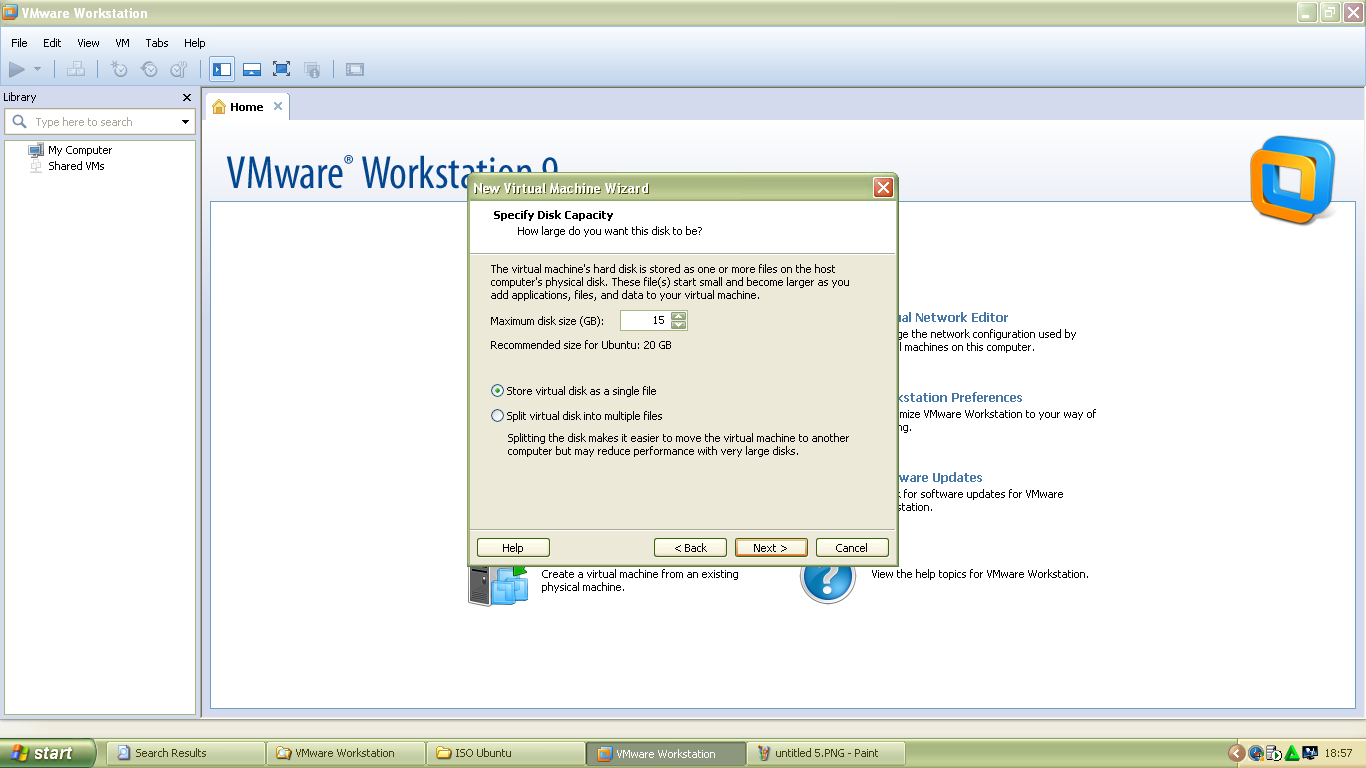The image size is (1366, 768).
Task: Click the Full Screen mode icon
Action: [282, 69]
